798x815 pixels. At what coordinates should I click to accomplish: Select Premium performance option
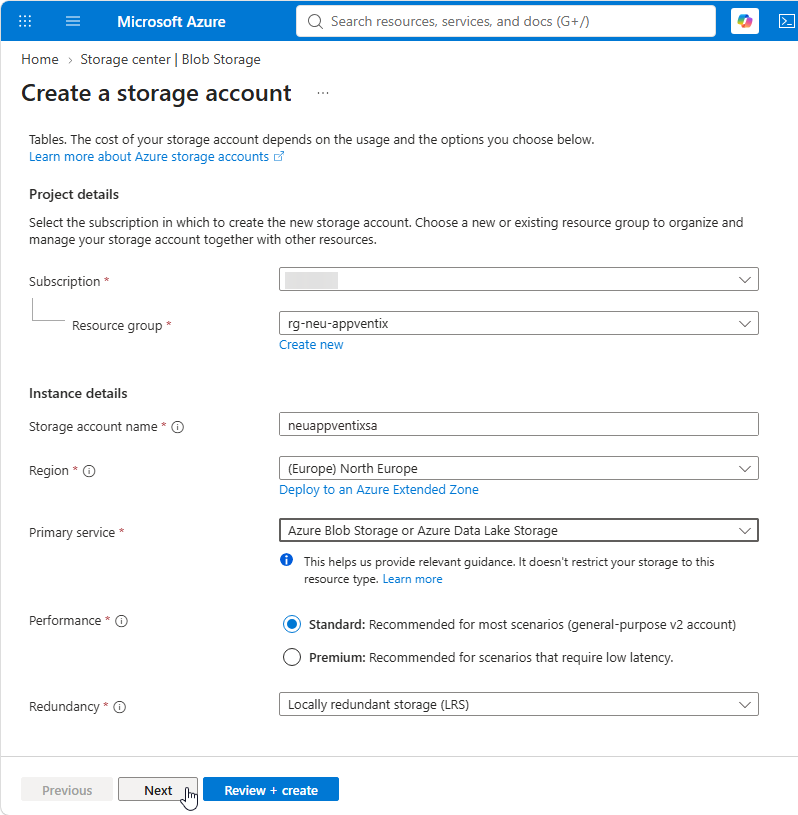292,658
